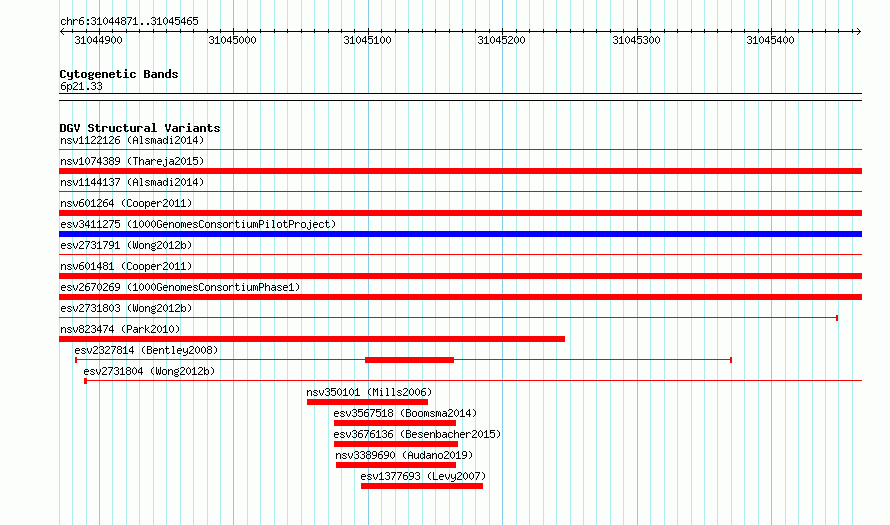The image size is (890, 525).
Task: Select the nsv350101 red bar
Action: pyautogui.click(x=367, y=402)
